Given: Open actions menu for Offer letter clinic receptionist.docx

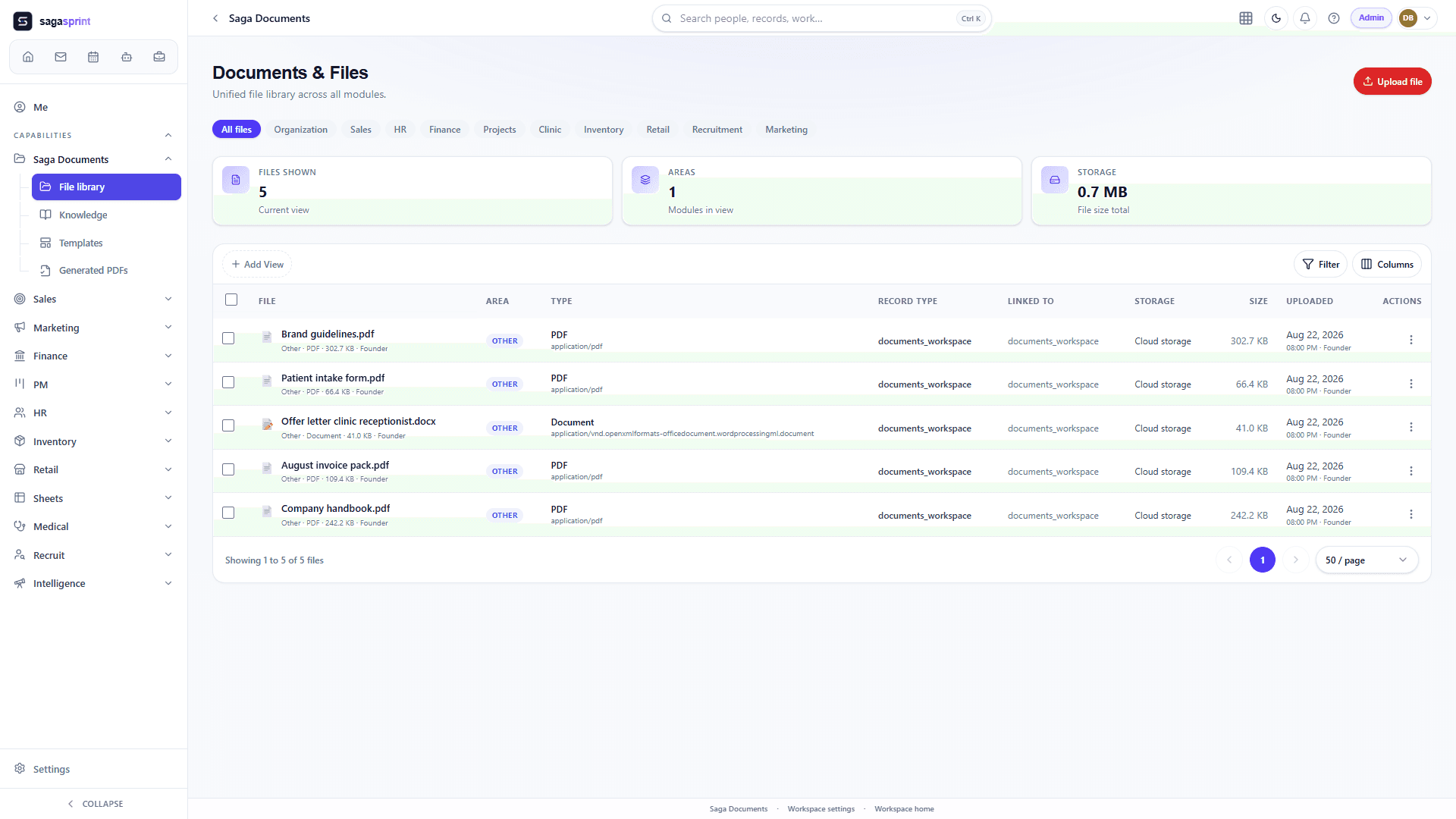Looking at the screenshot, I should [x=1411, y=427].
